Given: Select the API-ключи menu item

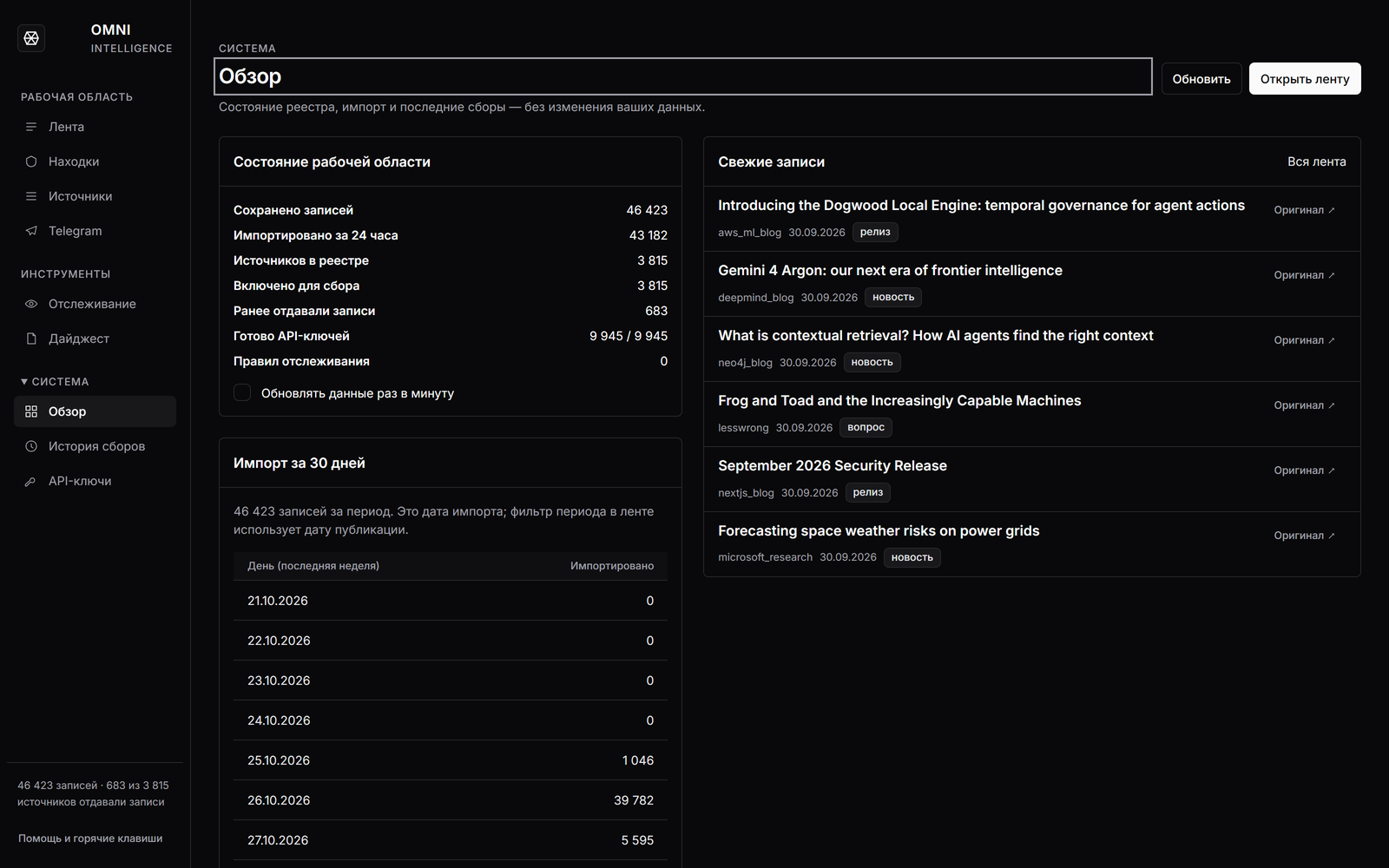Looking at the screenshot, I should point(95,481).
